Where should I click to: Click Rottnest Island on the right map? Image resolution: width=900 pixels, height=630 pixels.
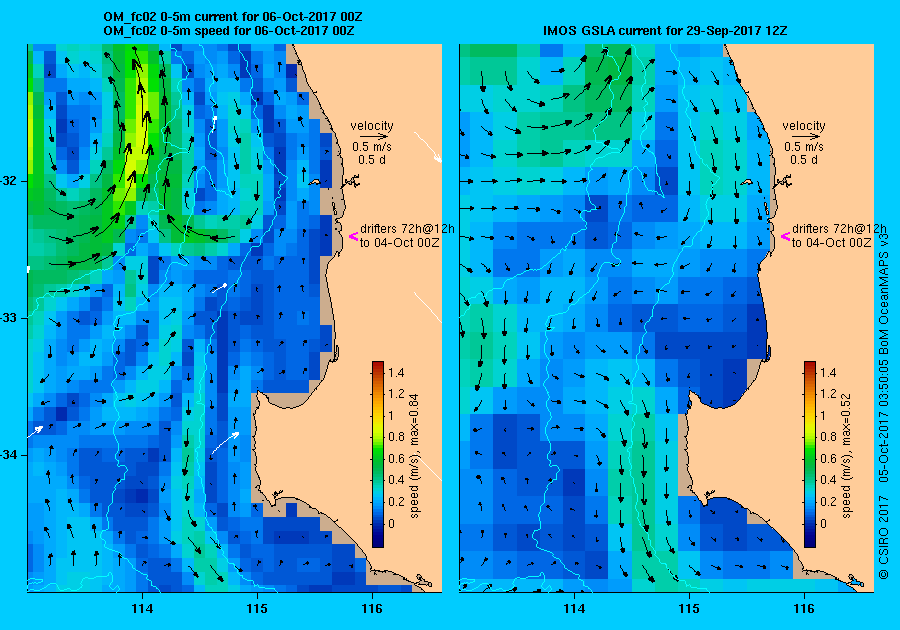[747, 182]
